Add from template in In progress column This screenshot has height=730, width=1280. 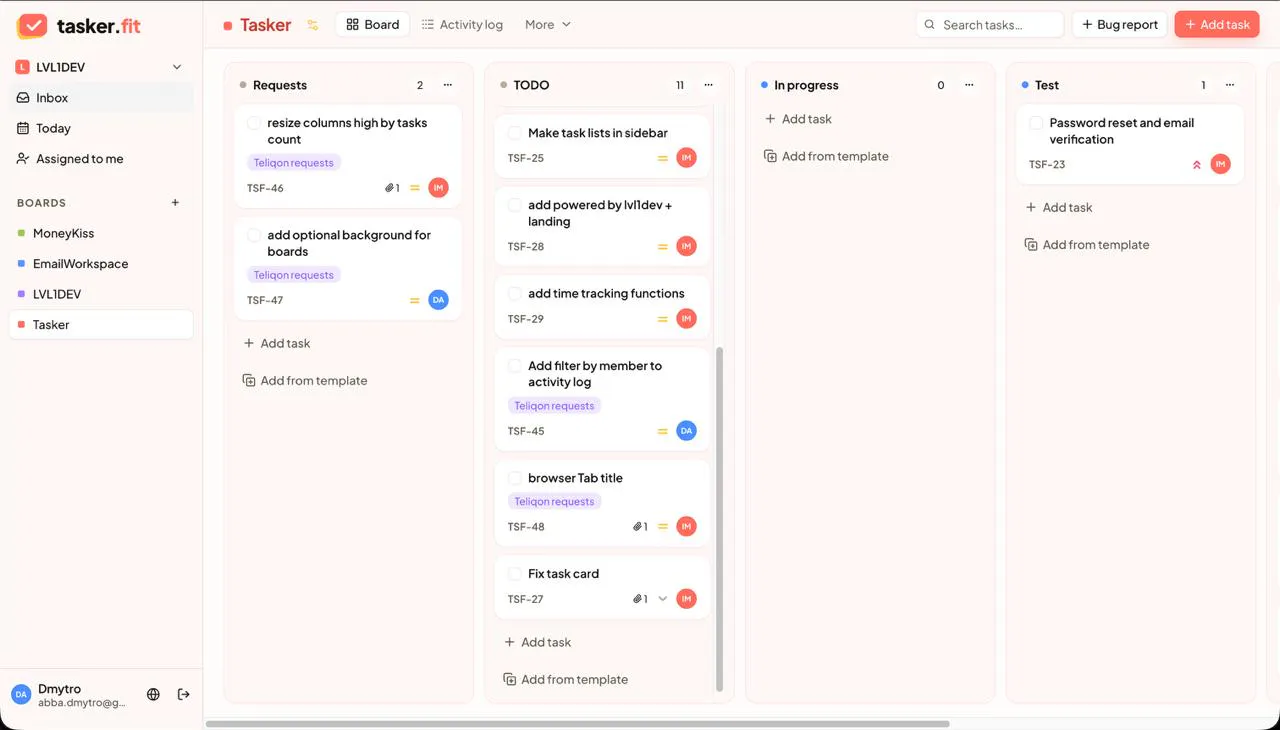pos(826,156)
